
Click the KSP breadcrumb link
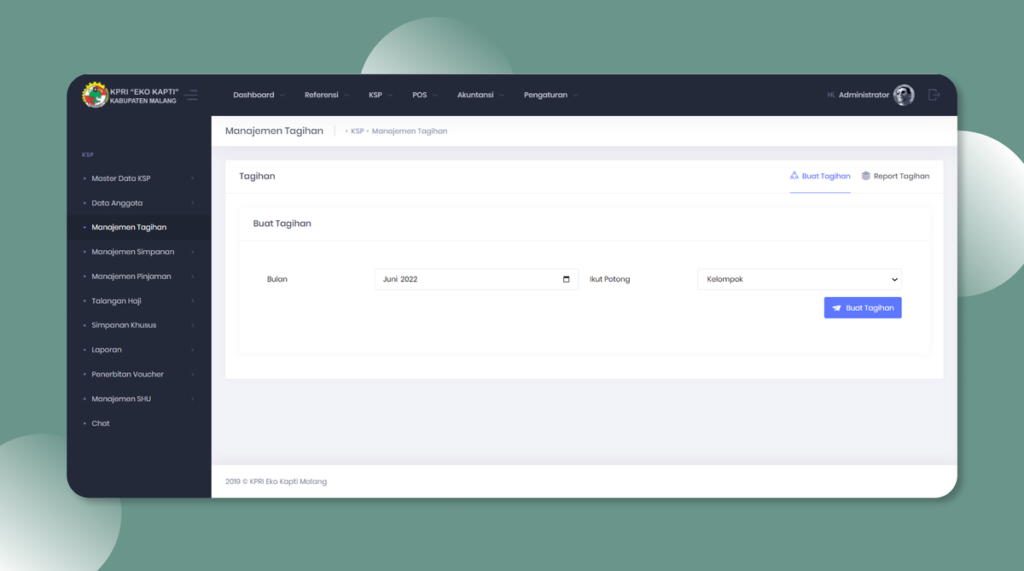(x=357, y=131)
